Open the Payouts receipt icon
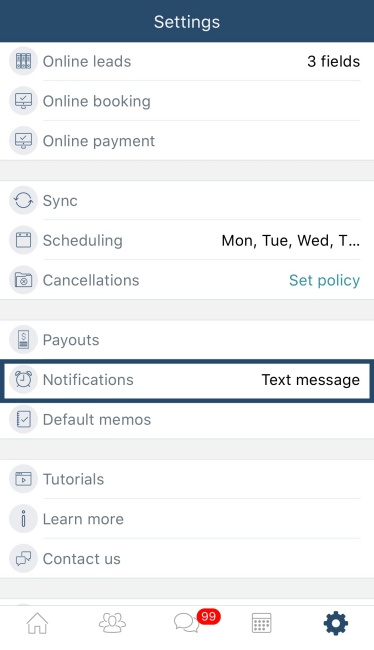Image resolution: width=374 pixels, height=650 pixels. point(23,340)
